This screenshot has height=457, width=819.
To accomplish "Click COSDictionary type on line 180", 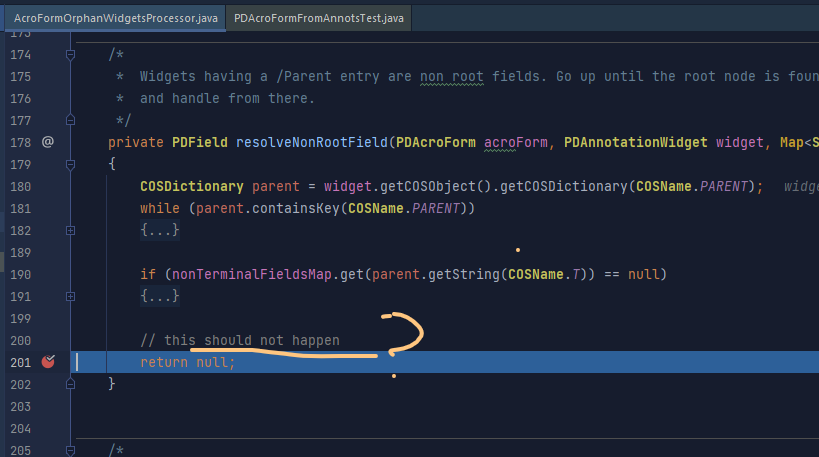I will (x=192, y=186).
